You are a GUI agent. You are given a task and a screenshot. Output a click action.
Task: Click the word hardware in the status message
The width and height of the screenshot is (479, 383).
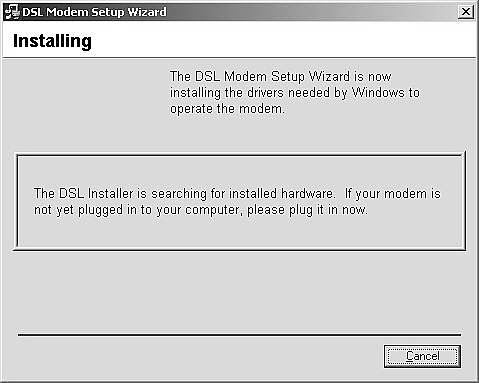(307, 194)
